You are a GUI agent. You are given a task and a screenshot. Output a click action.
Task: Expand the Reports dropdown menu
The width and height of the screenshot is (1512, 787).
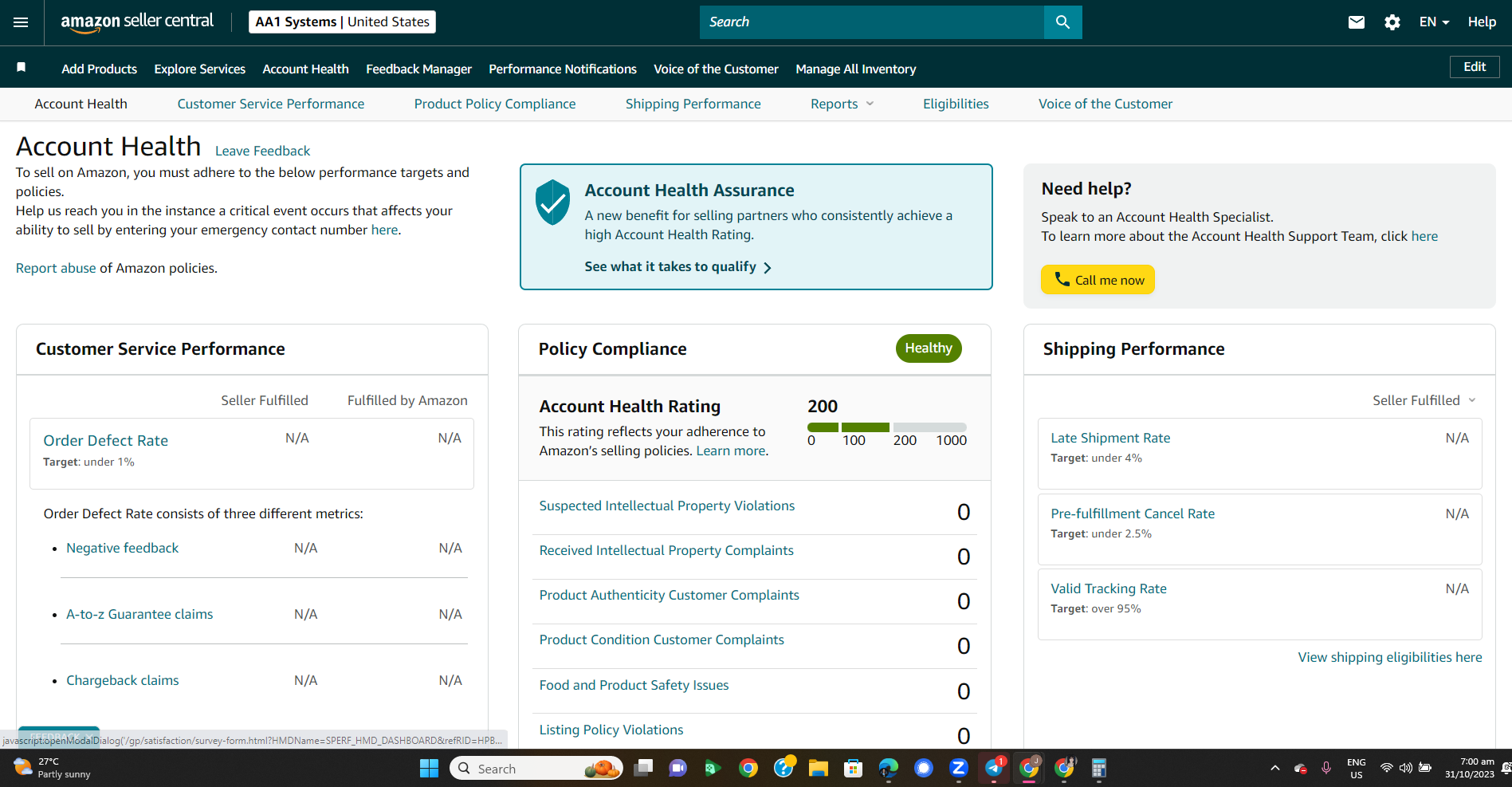[842, 104]
